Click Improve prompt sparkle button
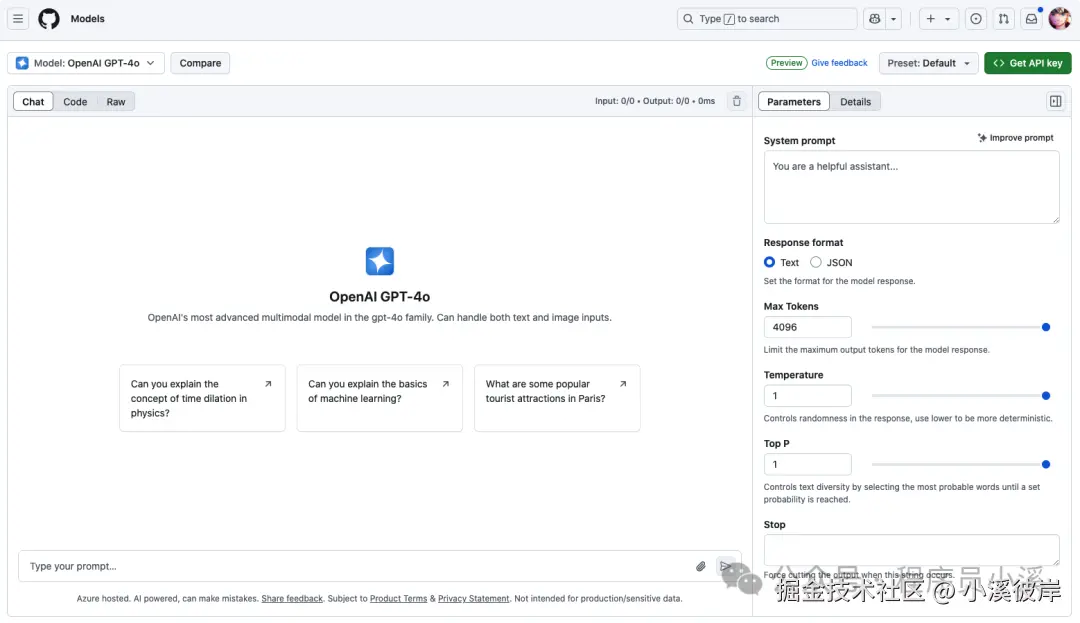This screenshot has width=1080, height=623. coord(1015,138)
